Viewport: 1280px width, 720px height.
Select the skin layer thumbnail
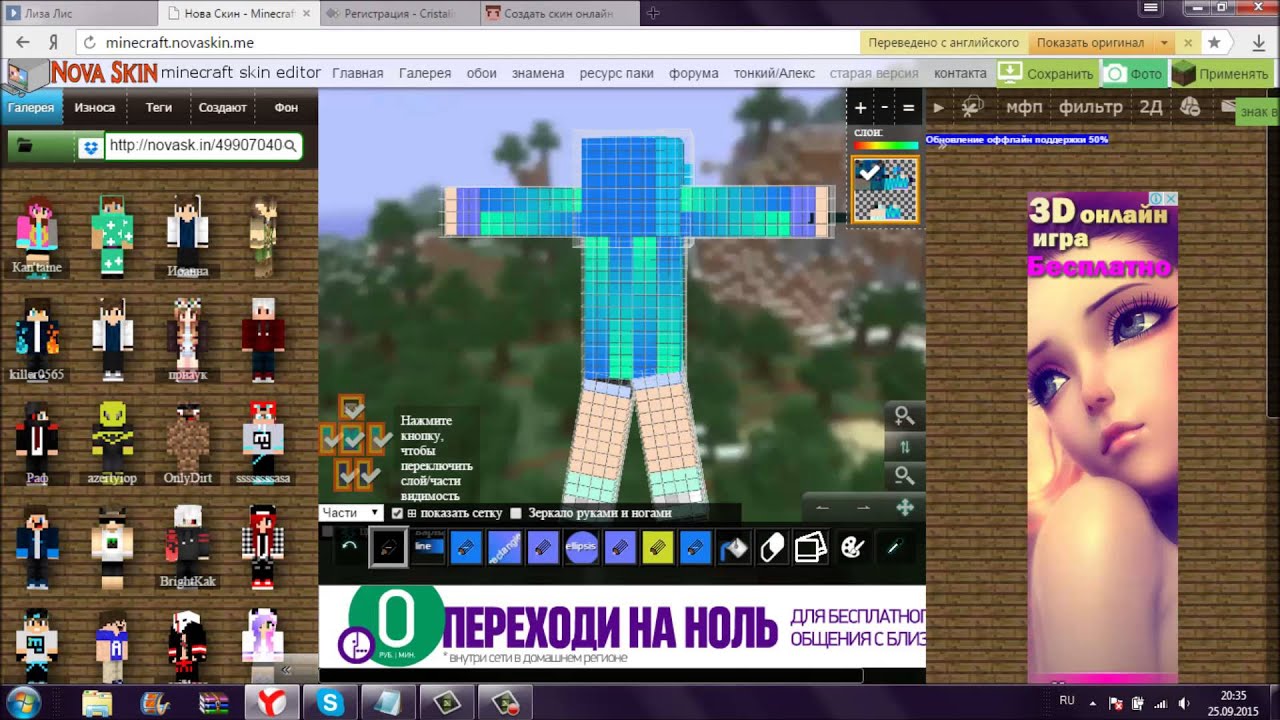coord(885,190)
